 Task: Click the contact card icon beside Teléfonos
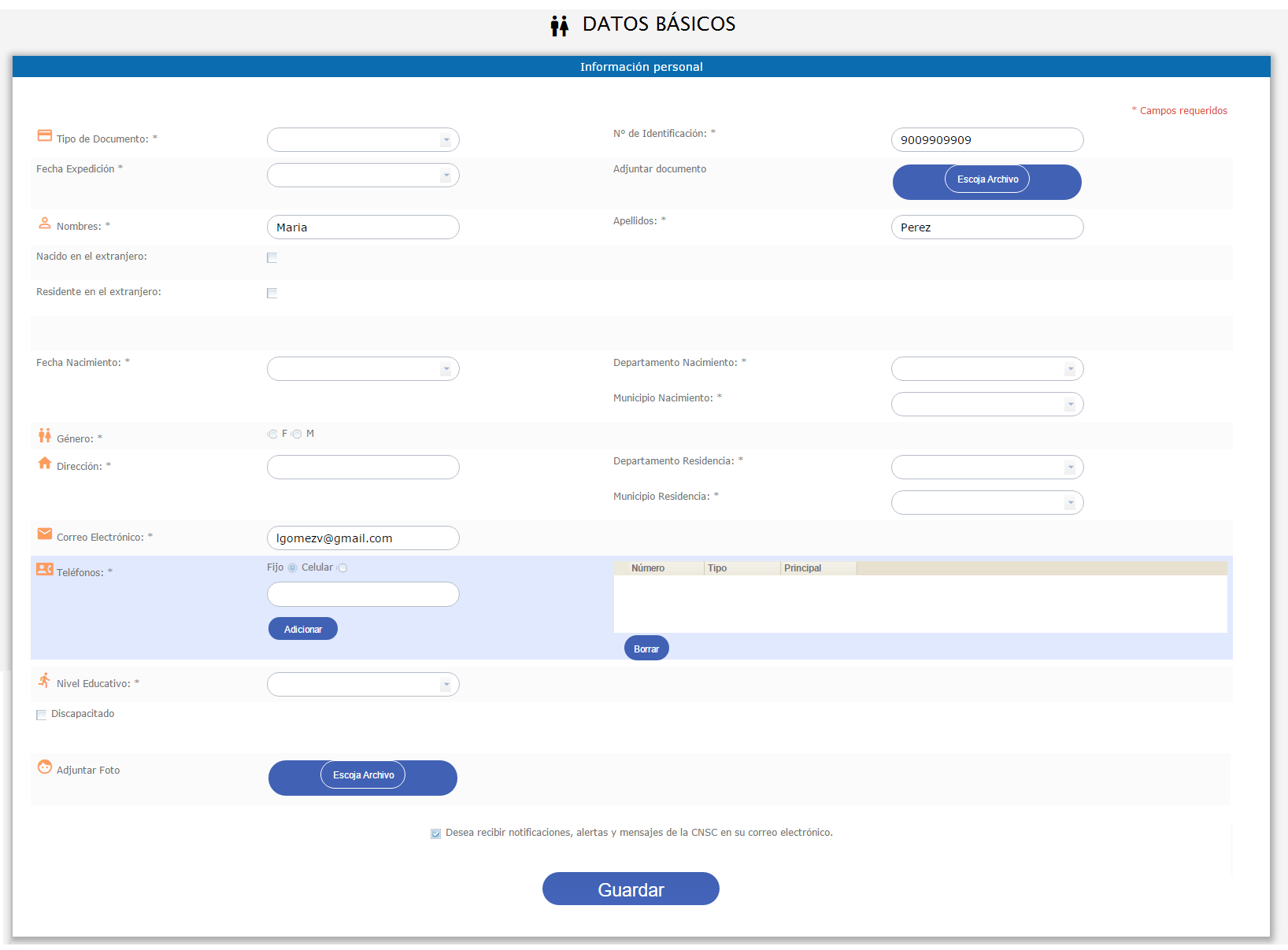(45, 569)
